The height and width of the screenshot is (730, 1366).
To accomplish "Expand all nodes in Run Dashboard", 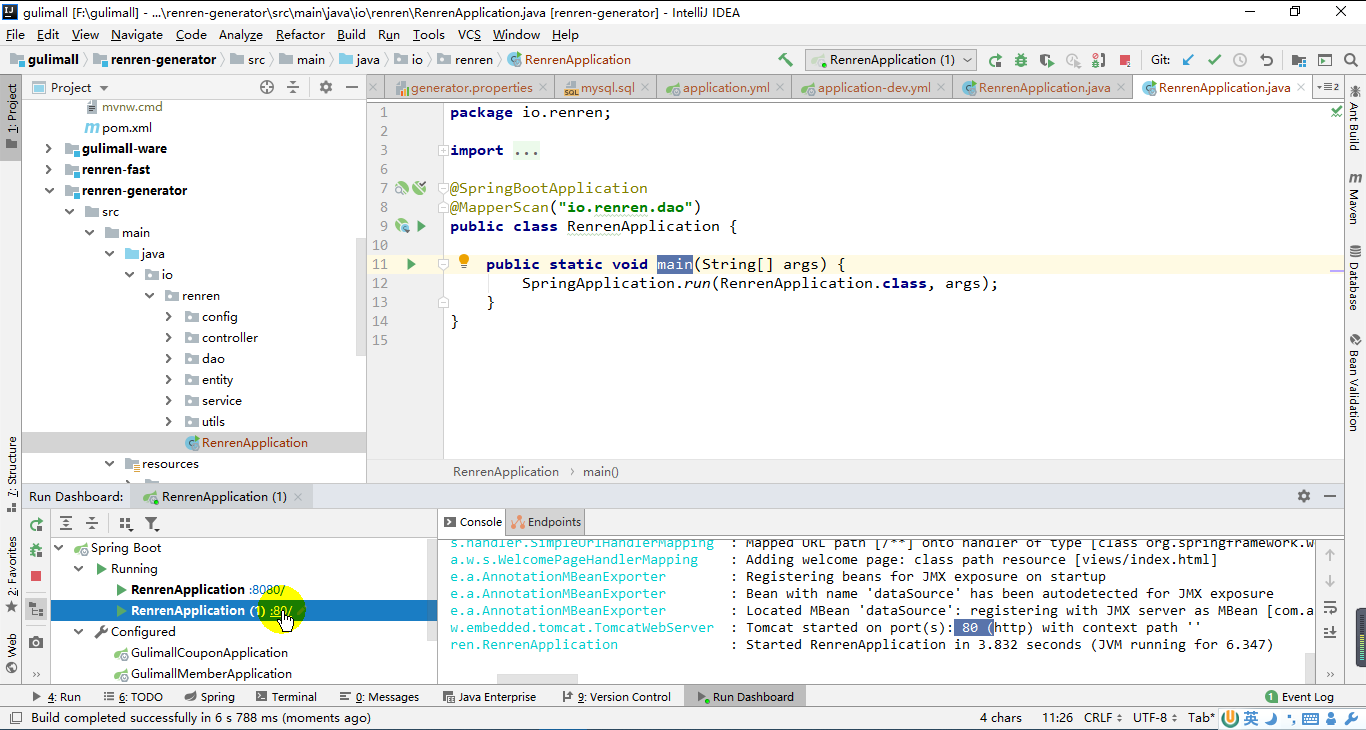I will coord(66,523).
